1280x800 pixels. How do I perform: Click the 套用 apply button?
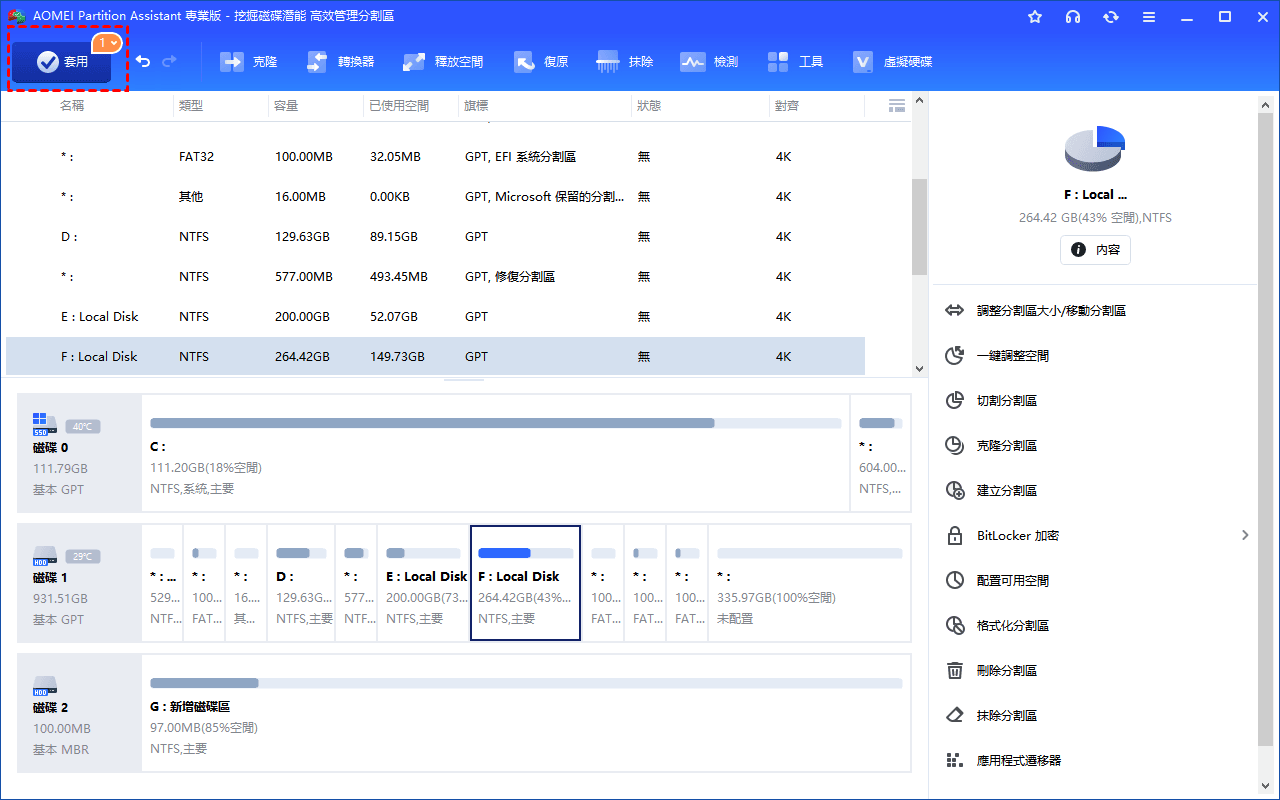(64, 62)
